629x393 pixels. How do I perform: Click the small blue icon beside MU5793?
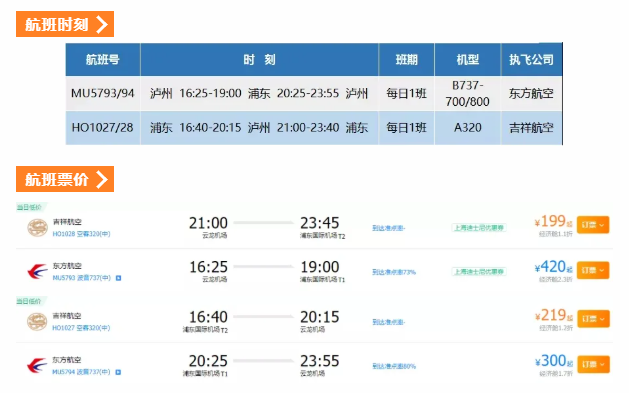(x=118, y=278)
